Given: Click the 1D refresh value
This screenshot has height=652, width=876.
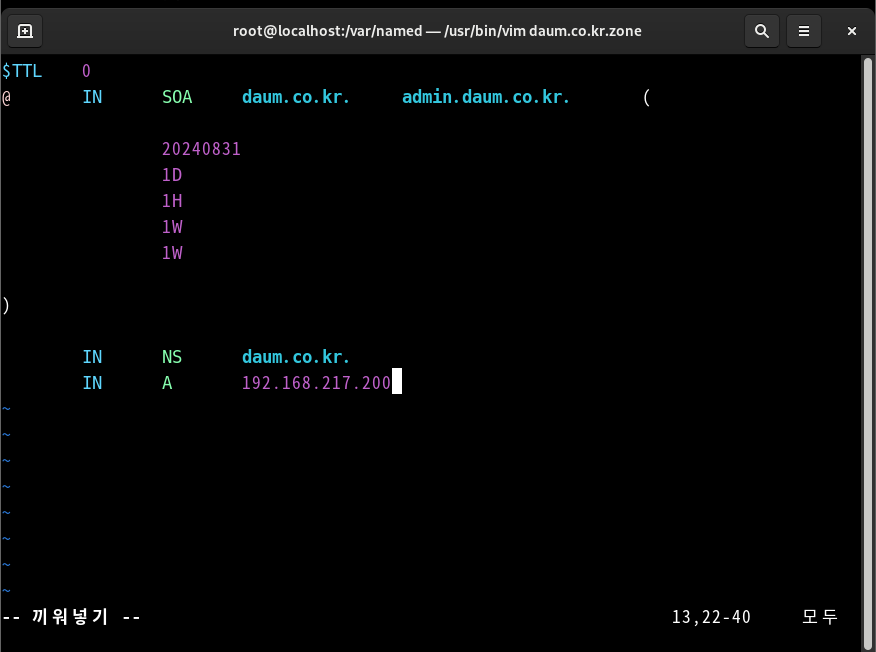Looking at the screenshot, I should click(x=172, y=175).
